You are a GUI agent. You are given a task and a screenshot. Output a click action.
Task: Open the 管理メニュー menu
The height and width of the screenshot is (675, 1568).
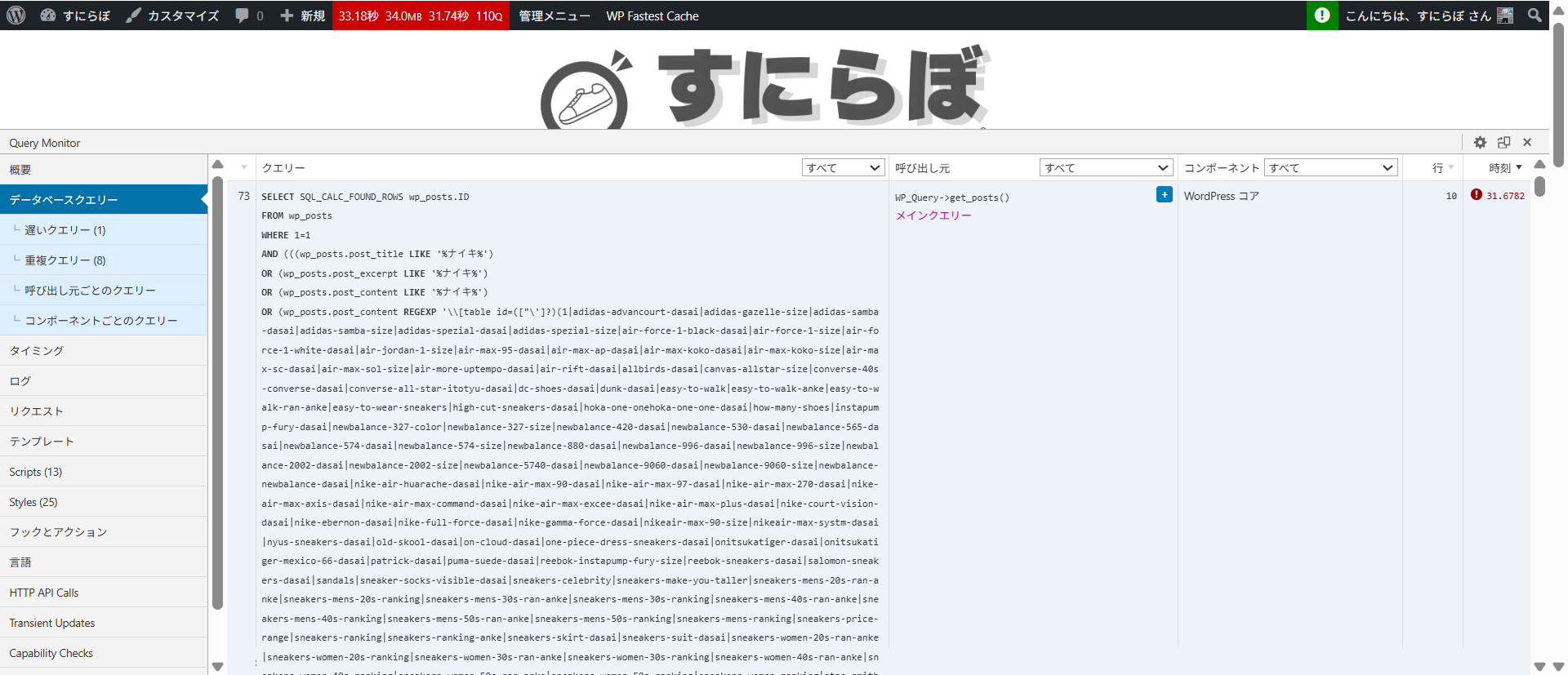coord(555,16)
